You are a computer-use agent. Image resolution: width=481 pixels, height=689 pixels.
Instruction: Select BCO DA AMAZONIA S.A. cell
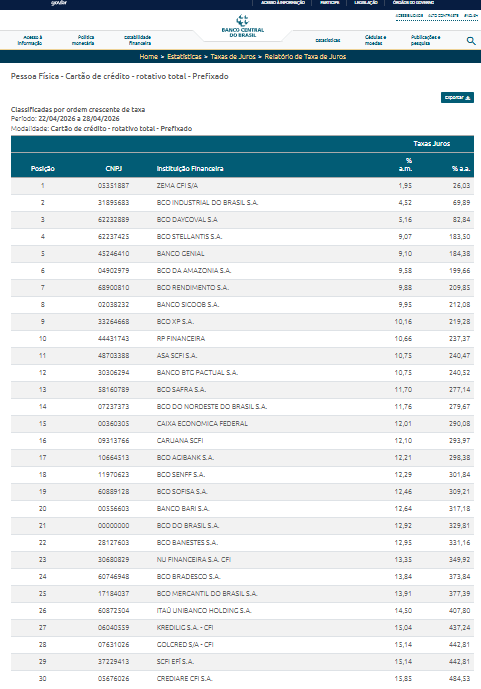[194, 271]
